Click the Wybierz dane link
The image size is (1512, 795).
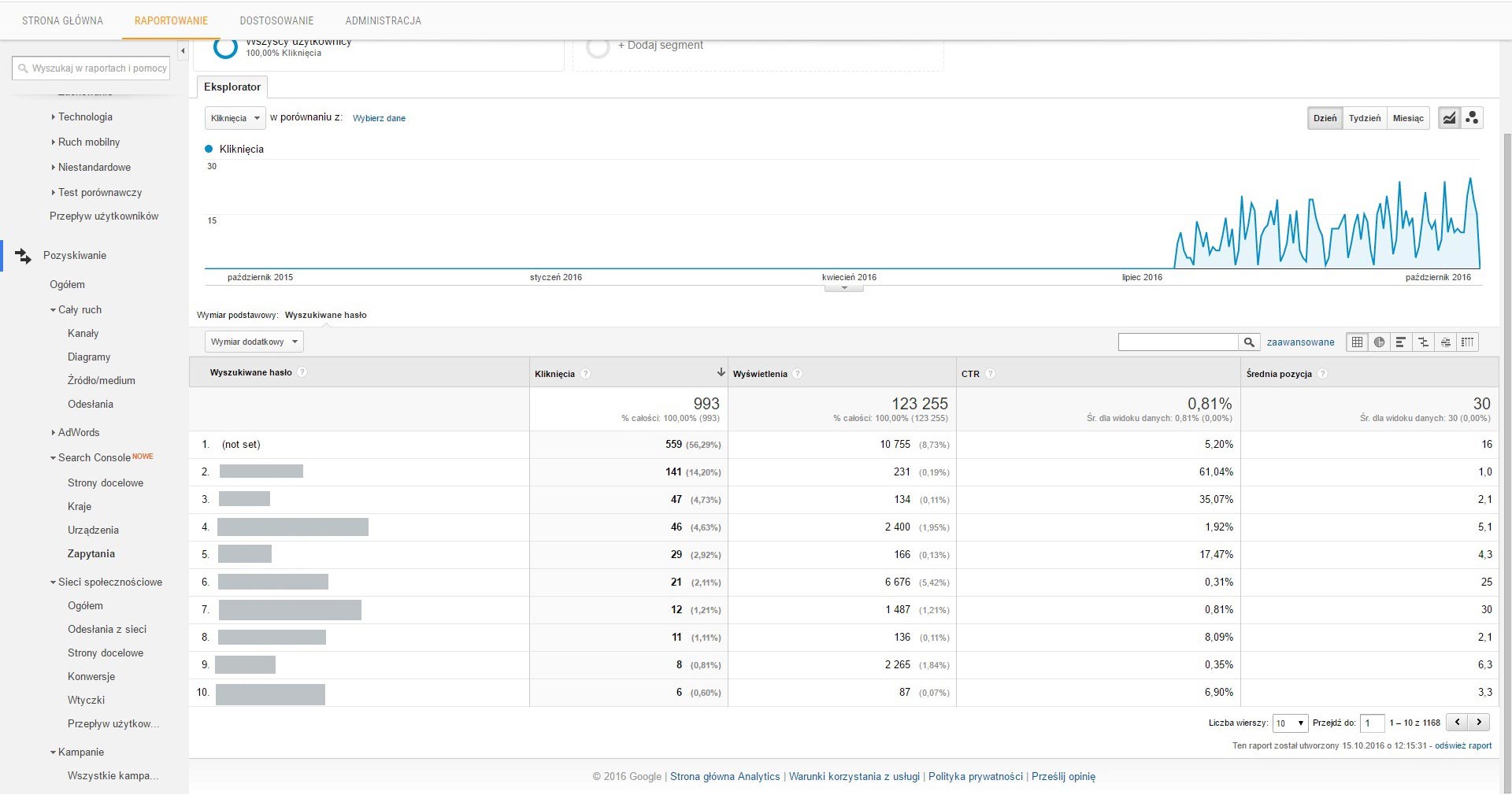point(379,118)
